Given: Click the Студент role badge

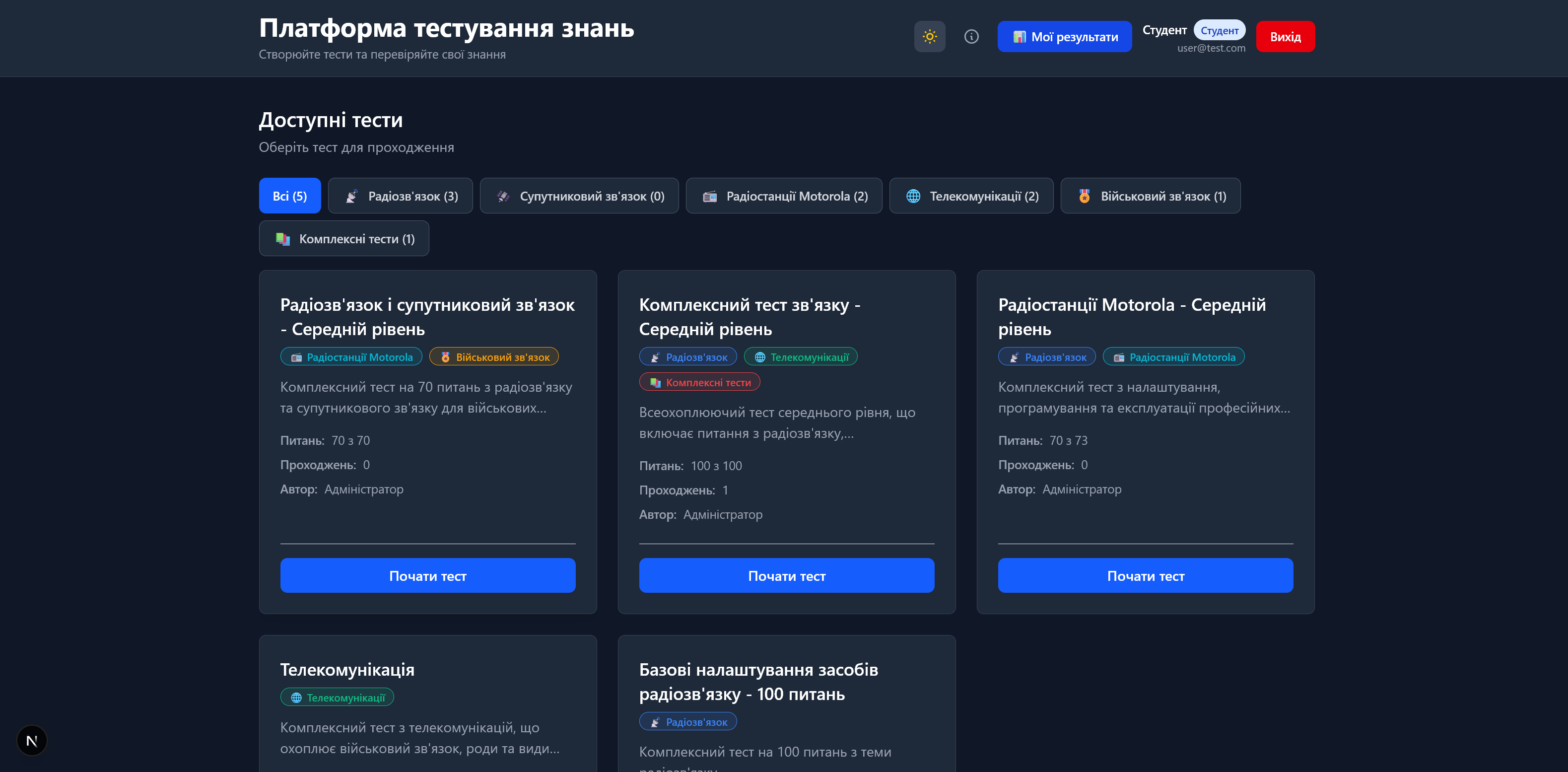Looking at the screenshot, I should 1219,30.
